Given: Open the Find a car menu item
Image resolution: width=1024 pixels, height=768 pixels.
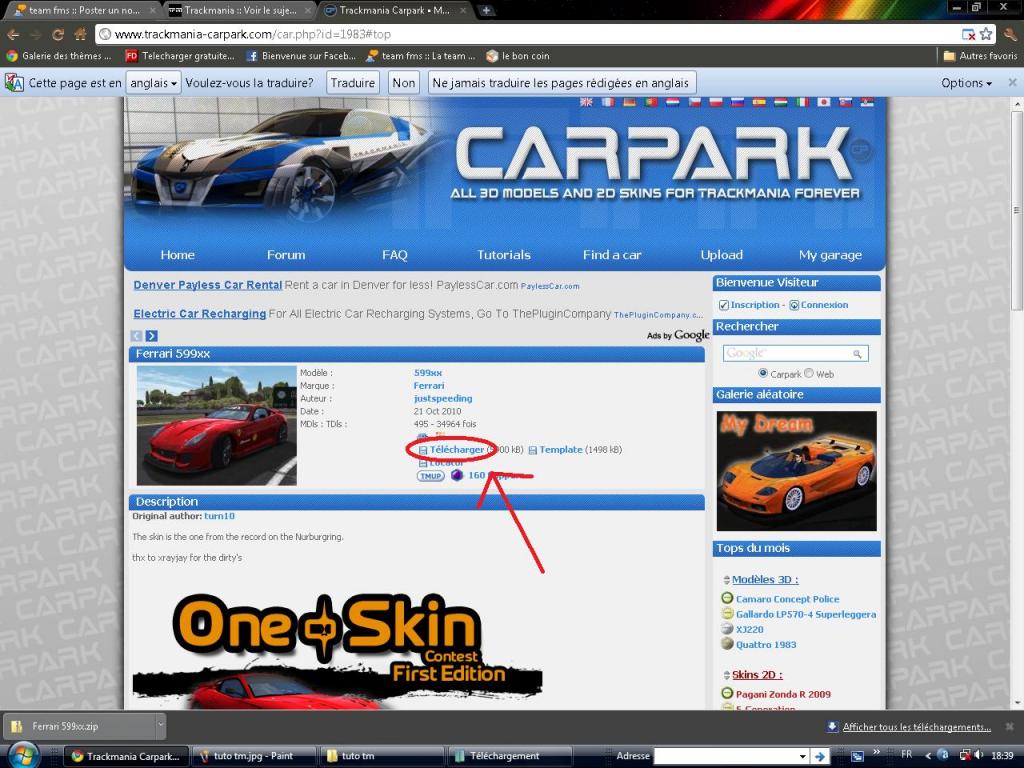Looking at the screenshot, I should click(x=612, y=255).
